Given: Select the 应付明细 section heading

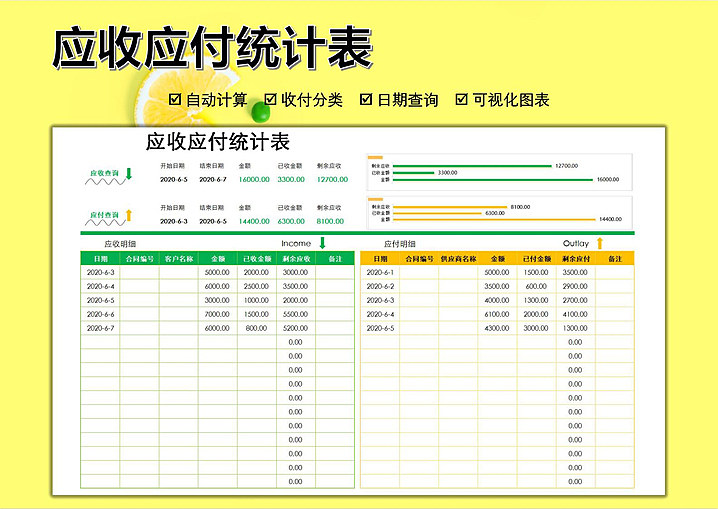Looking at the screenshot, I should click(400, 244).
